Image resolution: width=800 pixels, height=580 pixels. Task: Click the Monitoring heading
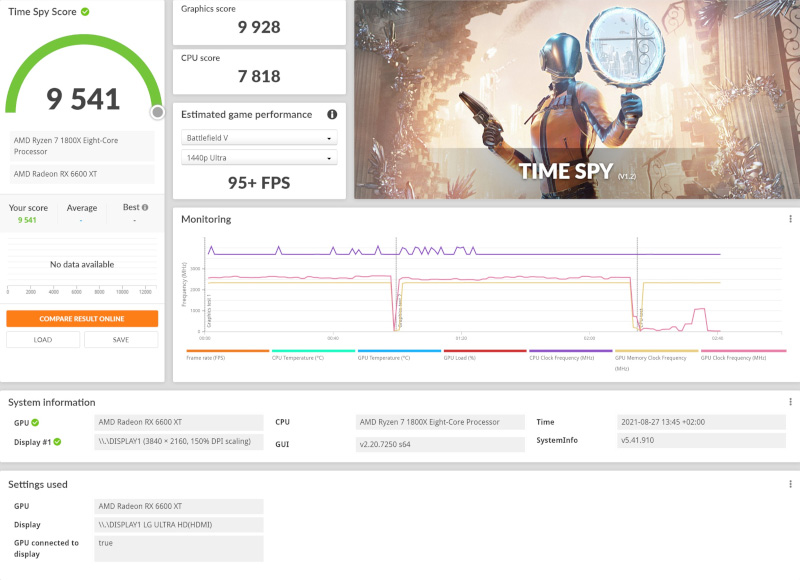[206, 219]
